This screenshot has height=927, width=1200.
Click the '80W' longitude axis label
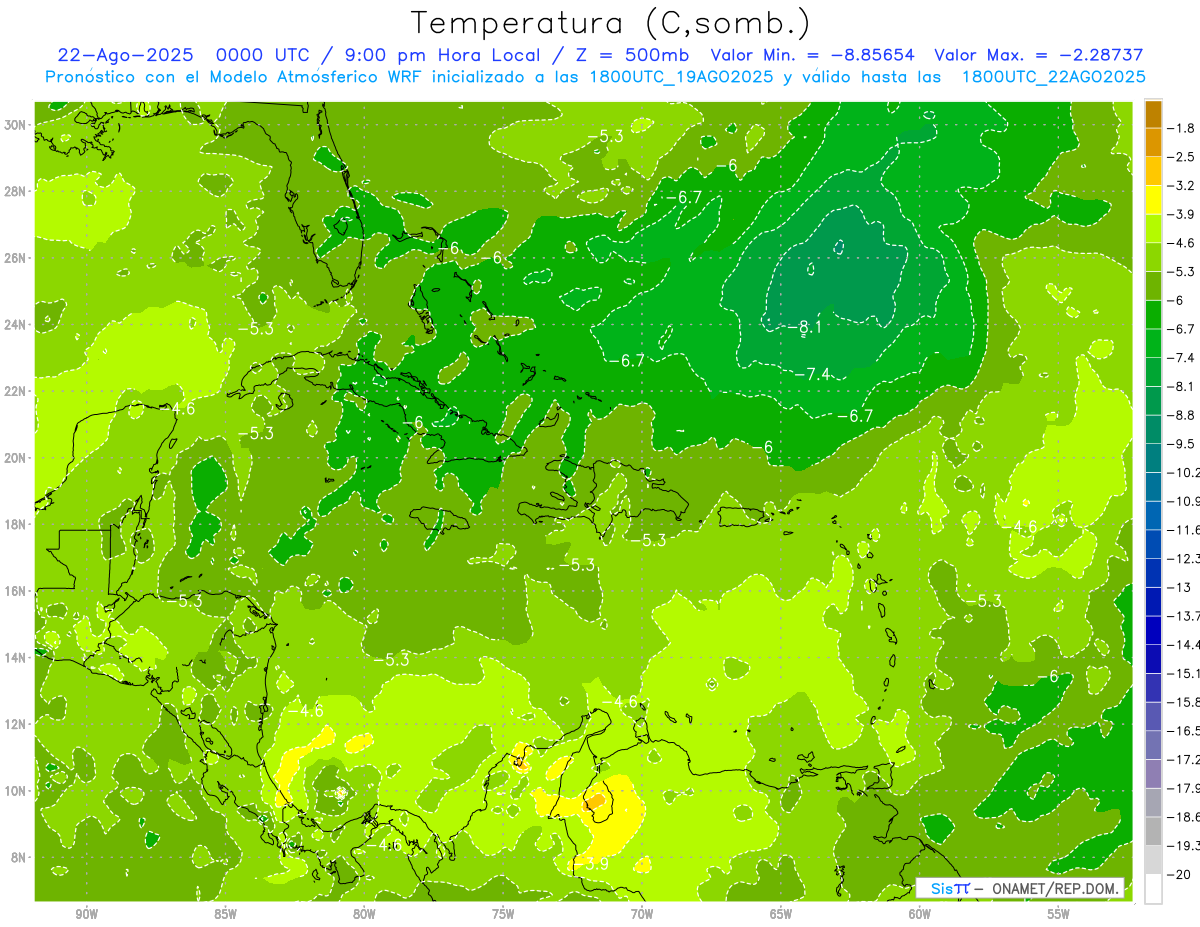364,914
